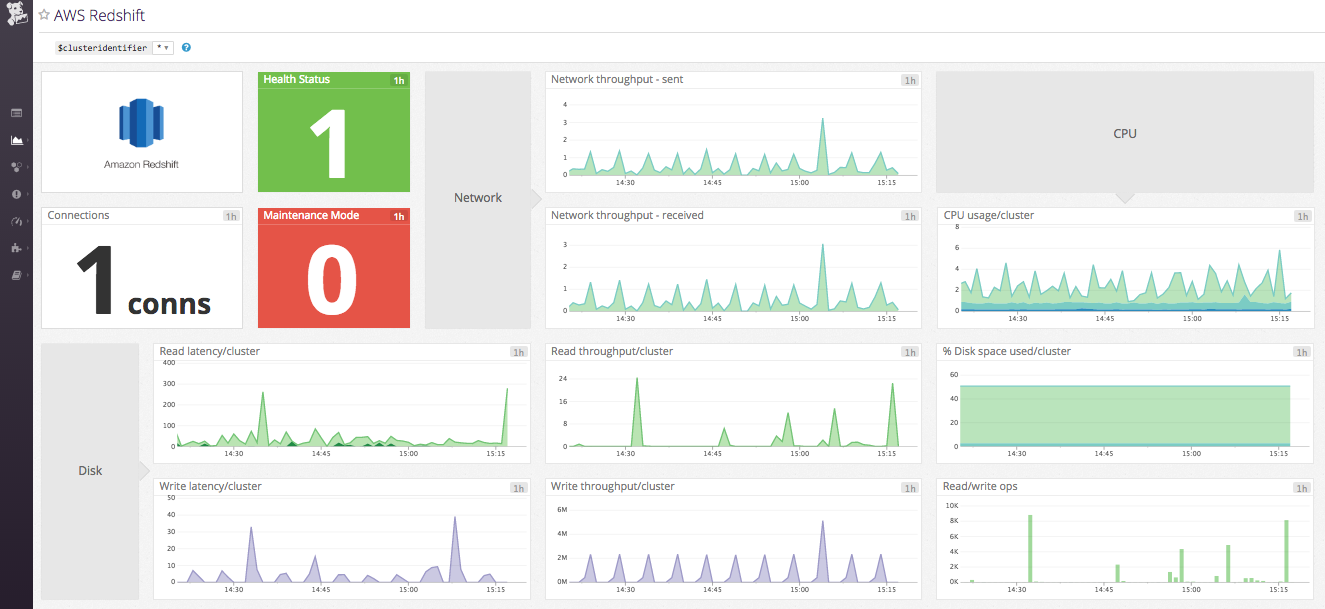Select the Metrics graph icon in sidebar

pos(16,140)
